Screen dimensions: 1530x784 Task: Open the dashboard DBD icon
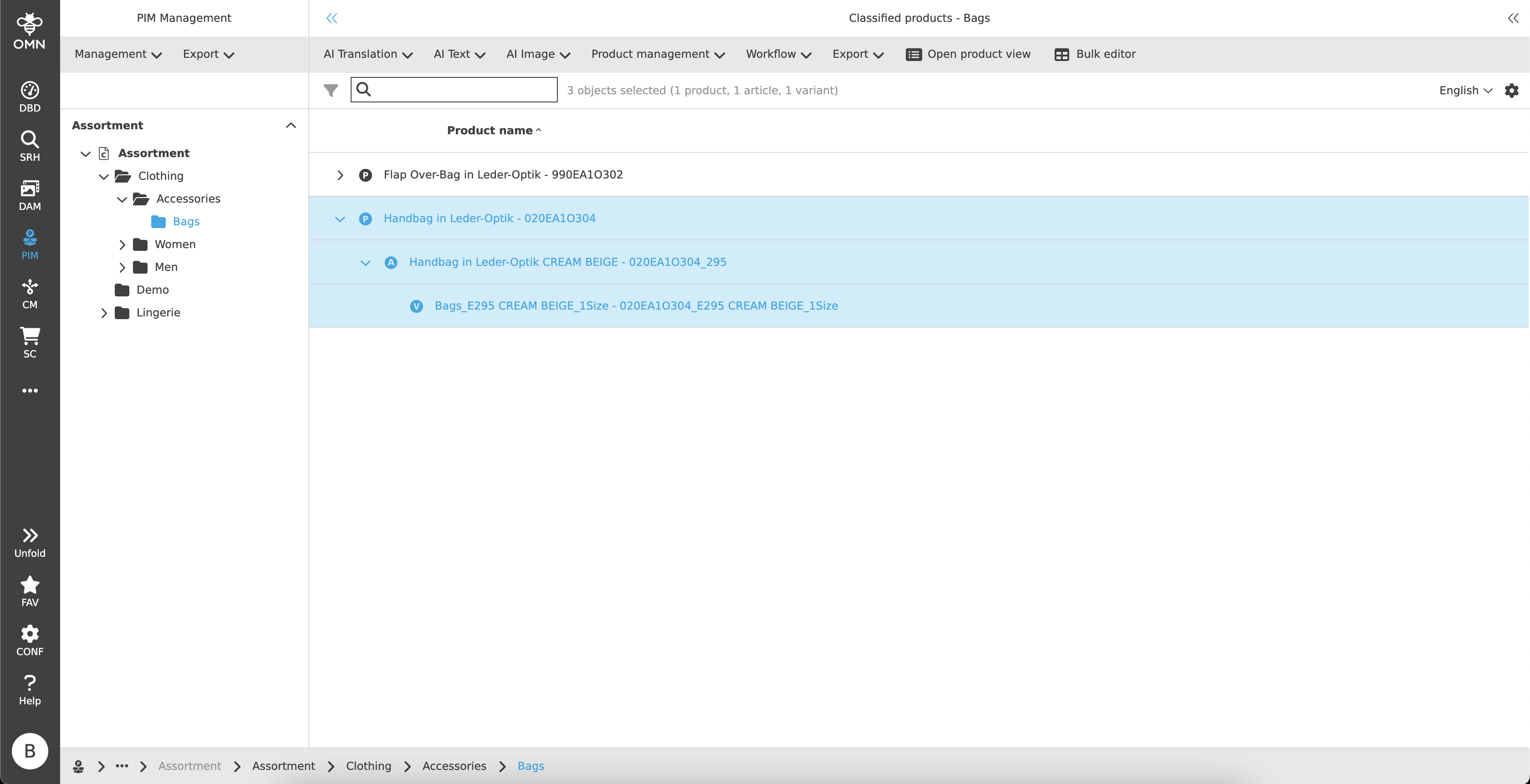tap(30, 97)
